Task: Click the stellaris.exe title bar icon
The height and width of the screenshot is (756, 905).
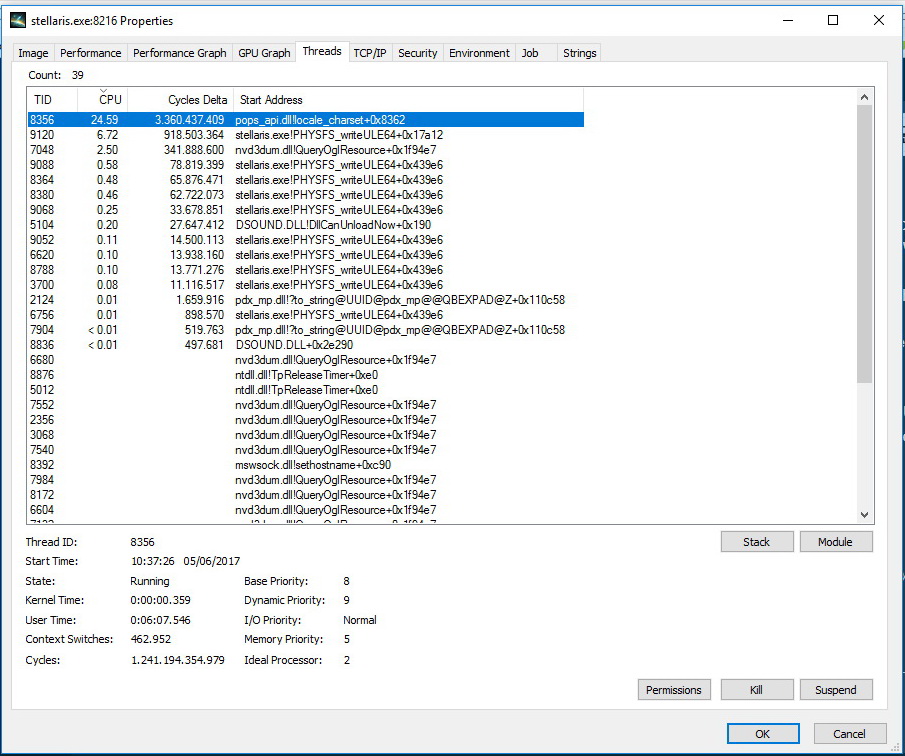Action: 18,20
